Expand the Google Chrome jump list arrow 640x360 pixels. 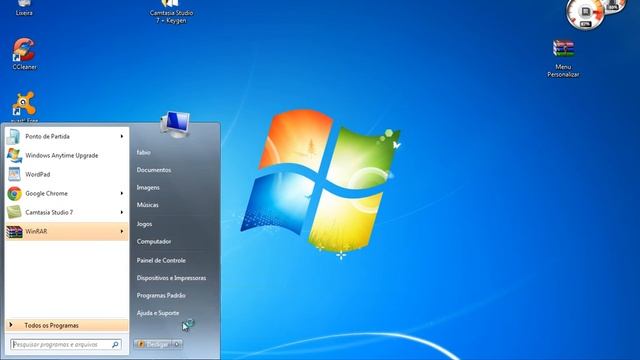coord(122,193)
